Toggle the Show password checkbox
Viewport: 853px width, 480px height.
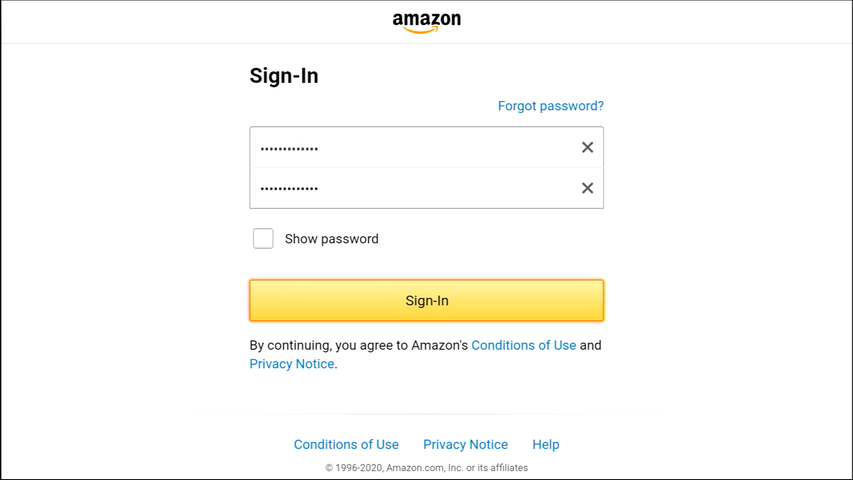tap(263, 238)
